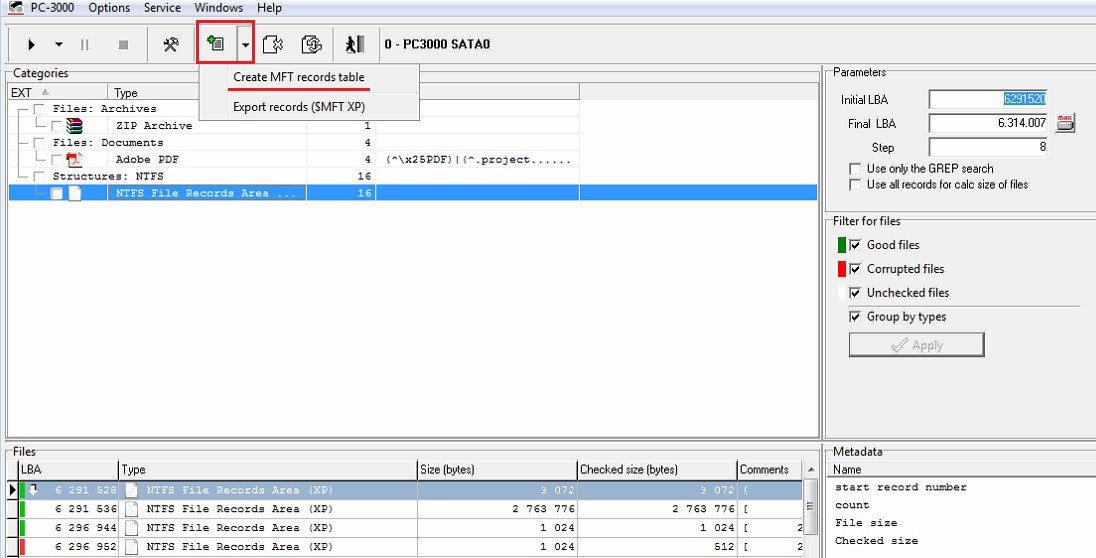Click the page with X toolbar icon
The height and width of the screenshot is (558, 1096).
click(273, 44)
